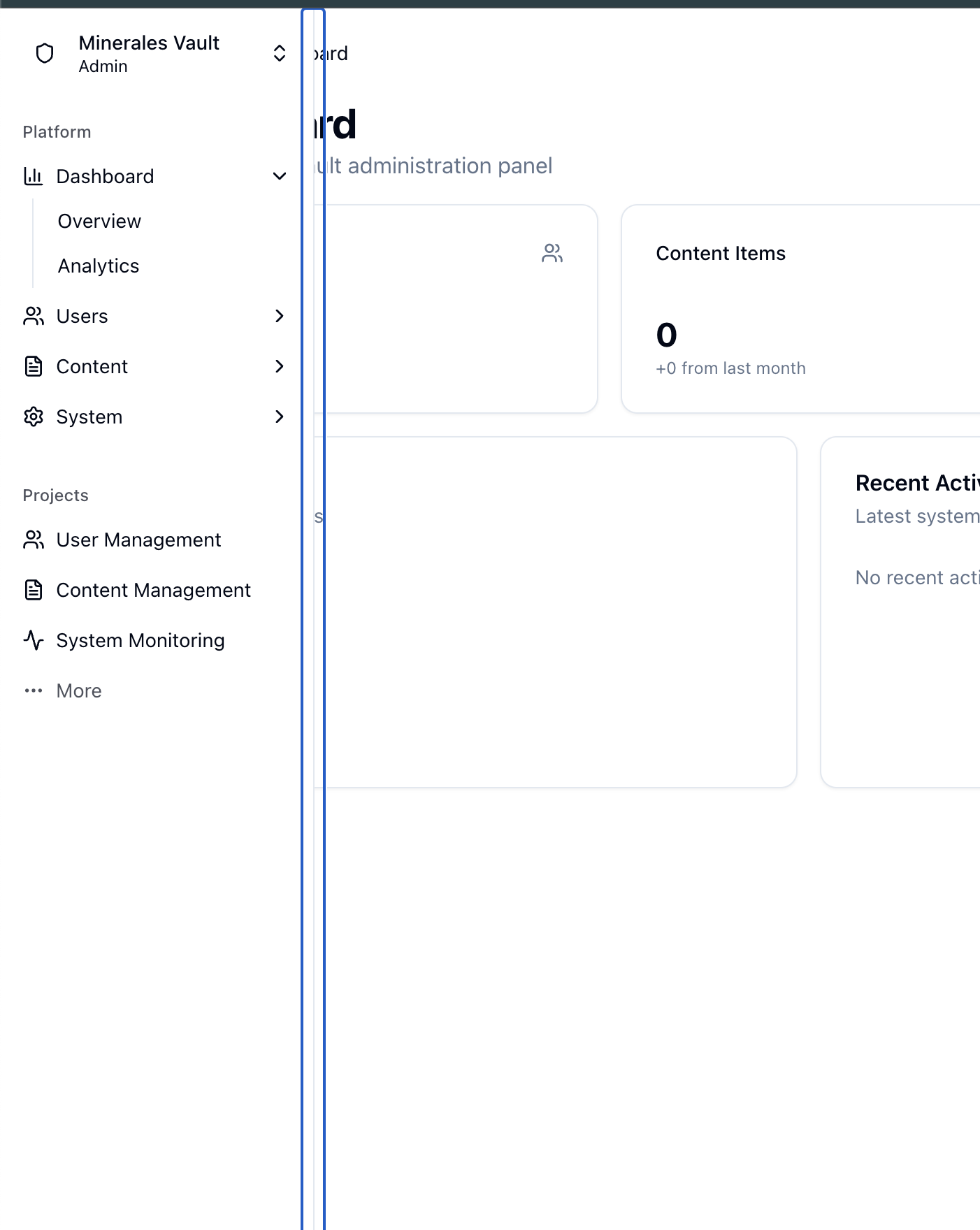Expand the Users submenu chevron

click(280, 316)
